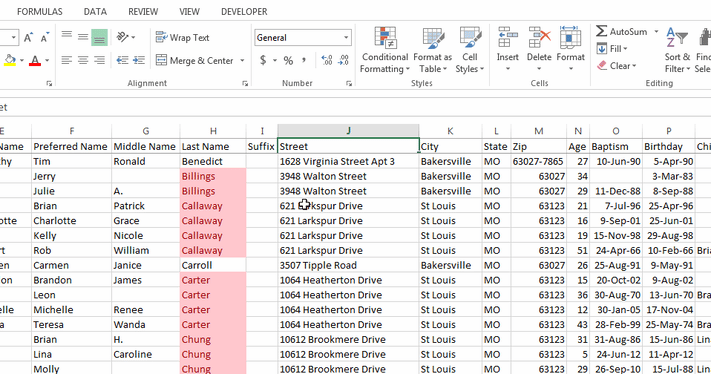This screenshot has height=374, width=711.
Task: Apply the yellow fill color
Action: (x=10, y=60)
